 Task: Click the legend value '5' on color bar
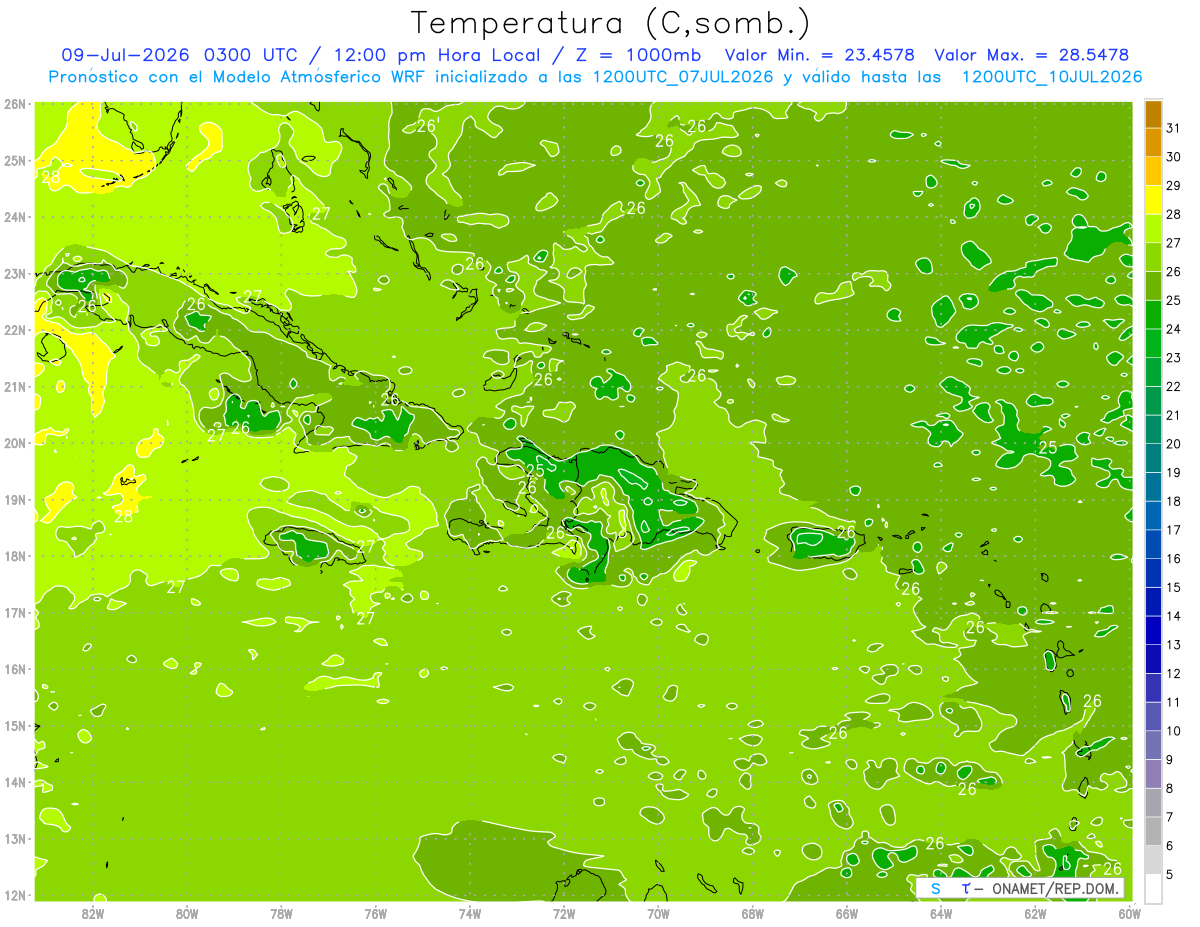click(x=1171, y=875)
